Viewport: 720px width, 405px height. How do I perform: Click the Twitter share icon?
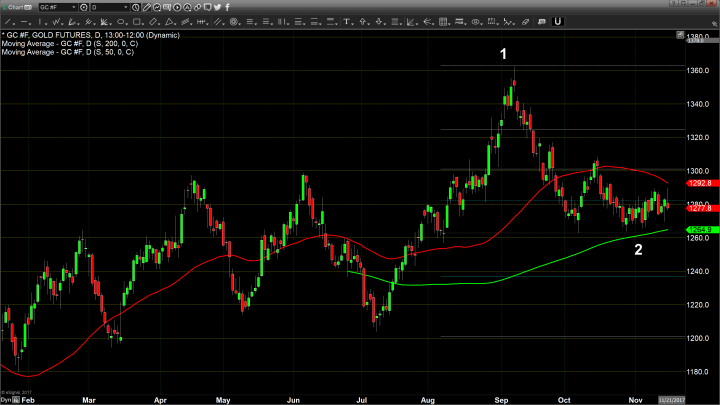click(x=217, y=7)
